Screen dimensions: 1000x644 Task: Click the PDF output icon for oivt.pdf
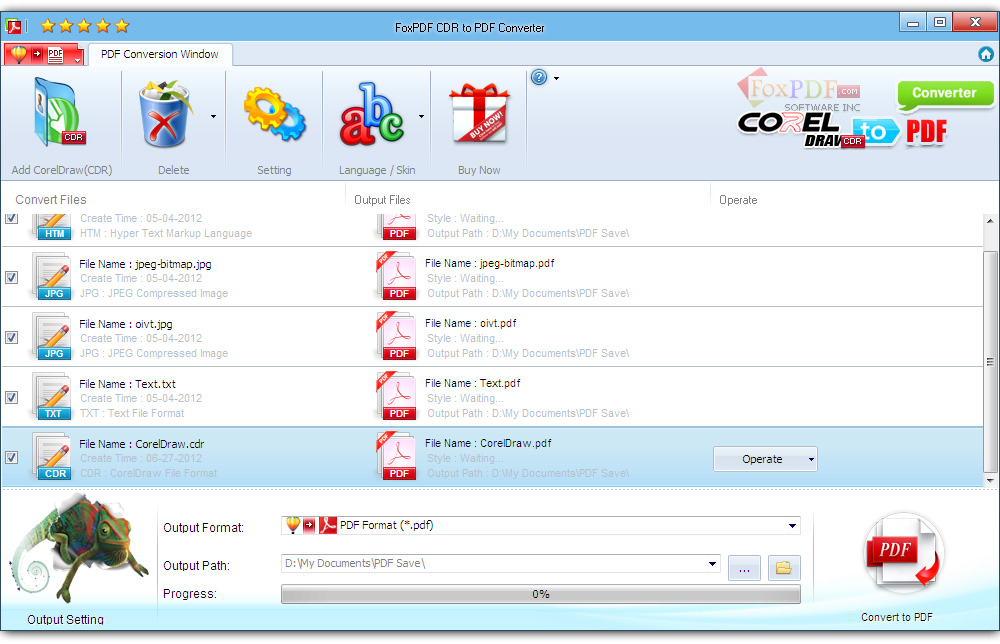[x=397, y=337]
